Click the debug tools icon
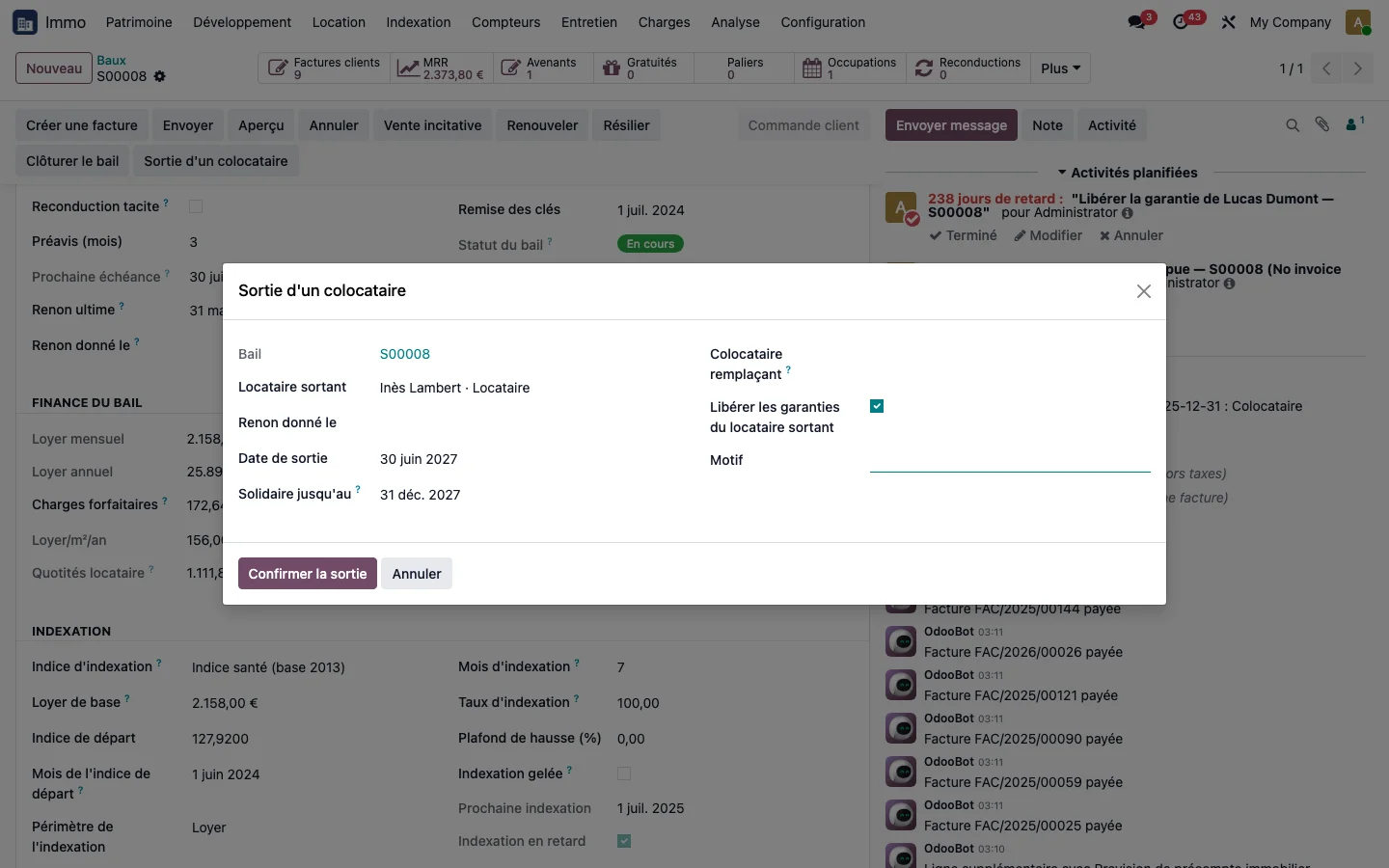Viewport: 1389px width, 868px height. (x=1228, y=22)
